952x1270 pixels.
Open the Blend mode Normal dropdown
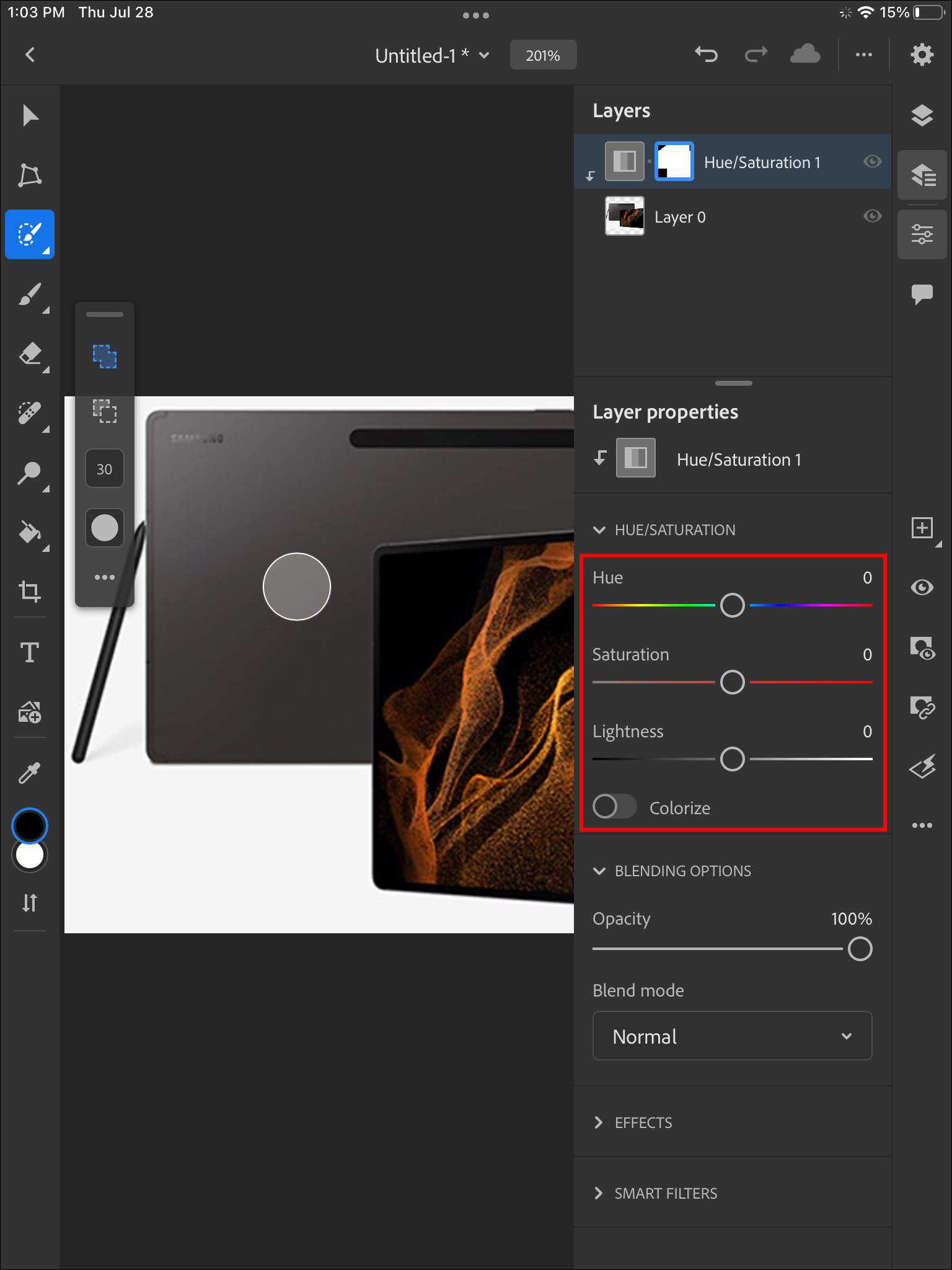point(732,1036)
